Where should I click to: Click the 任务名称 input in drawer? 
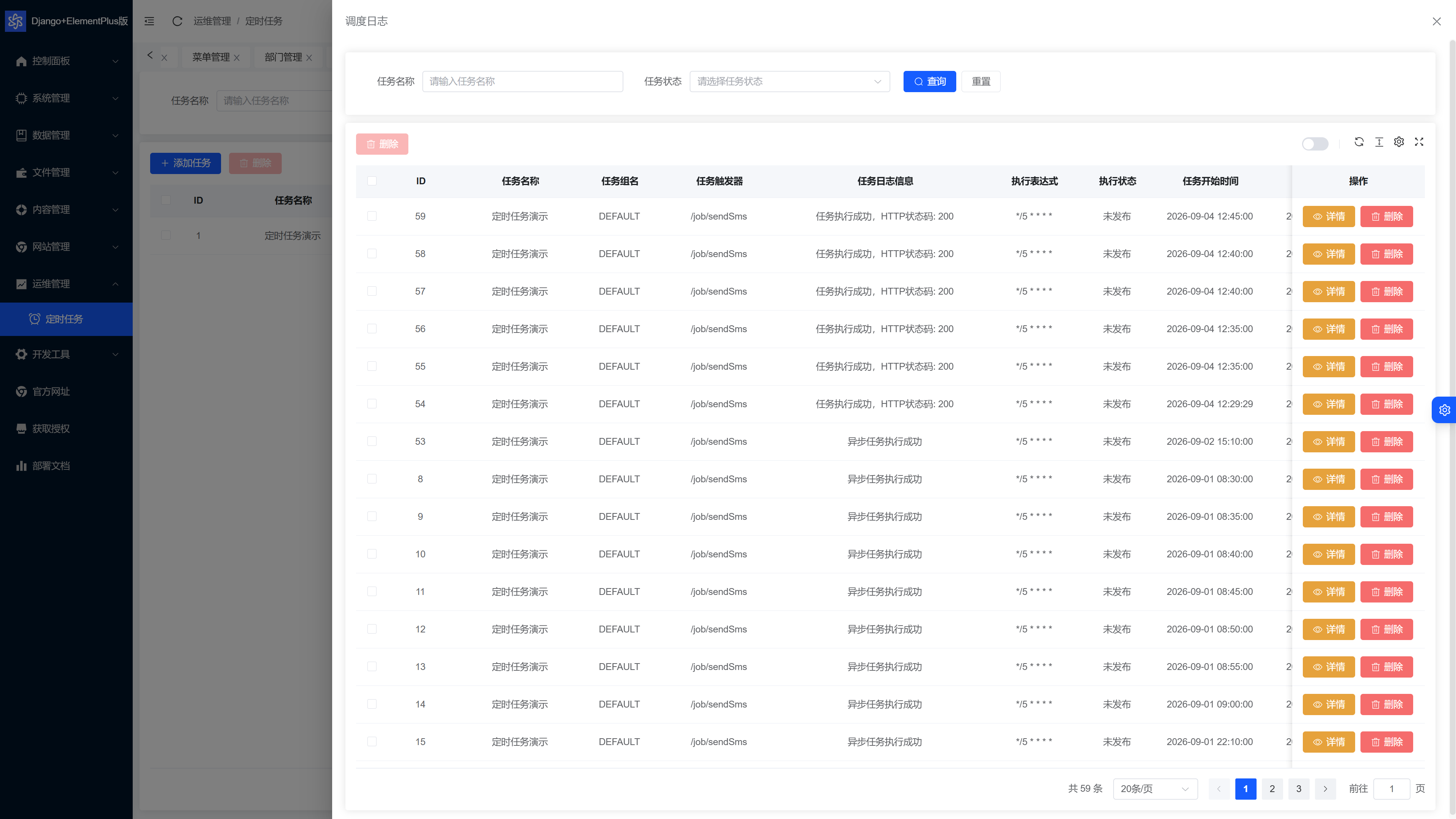pos(522,82)
